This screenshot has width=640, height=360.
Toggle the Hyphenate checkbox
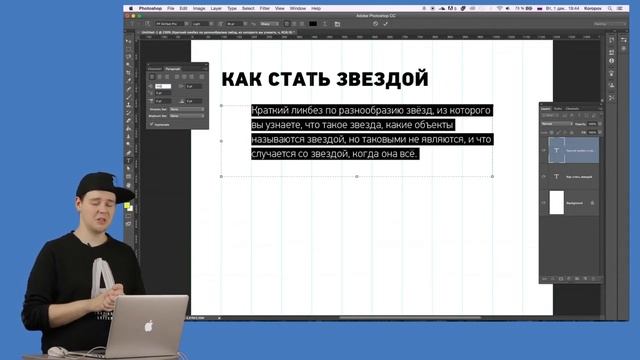152,124
